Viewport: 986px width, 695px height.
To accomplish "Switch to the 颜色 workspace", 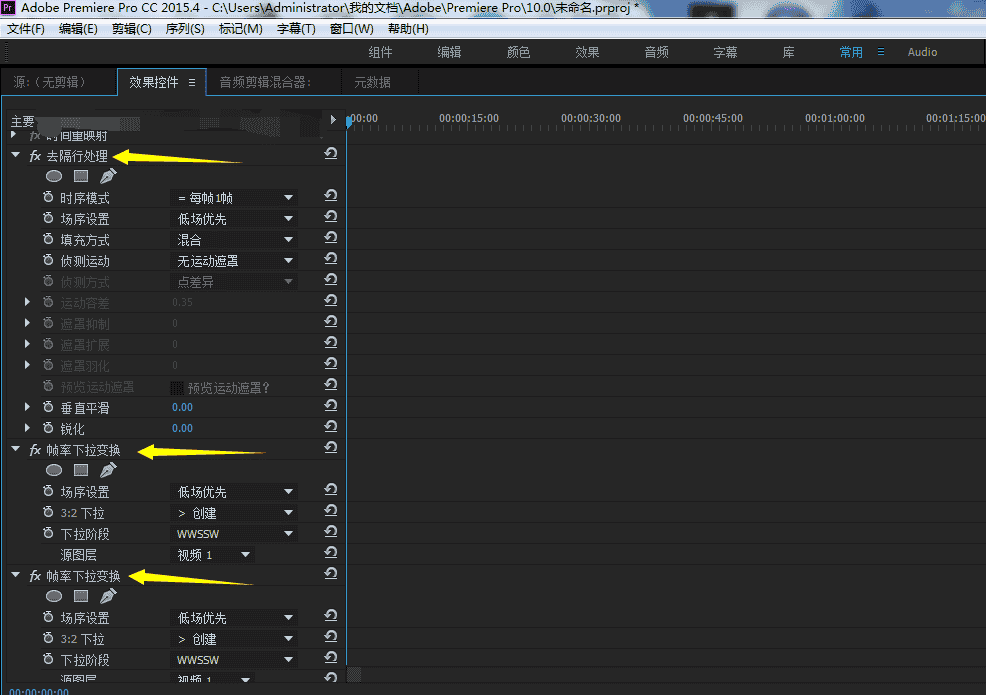I will pos(518,52).
